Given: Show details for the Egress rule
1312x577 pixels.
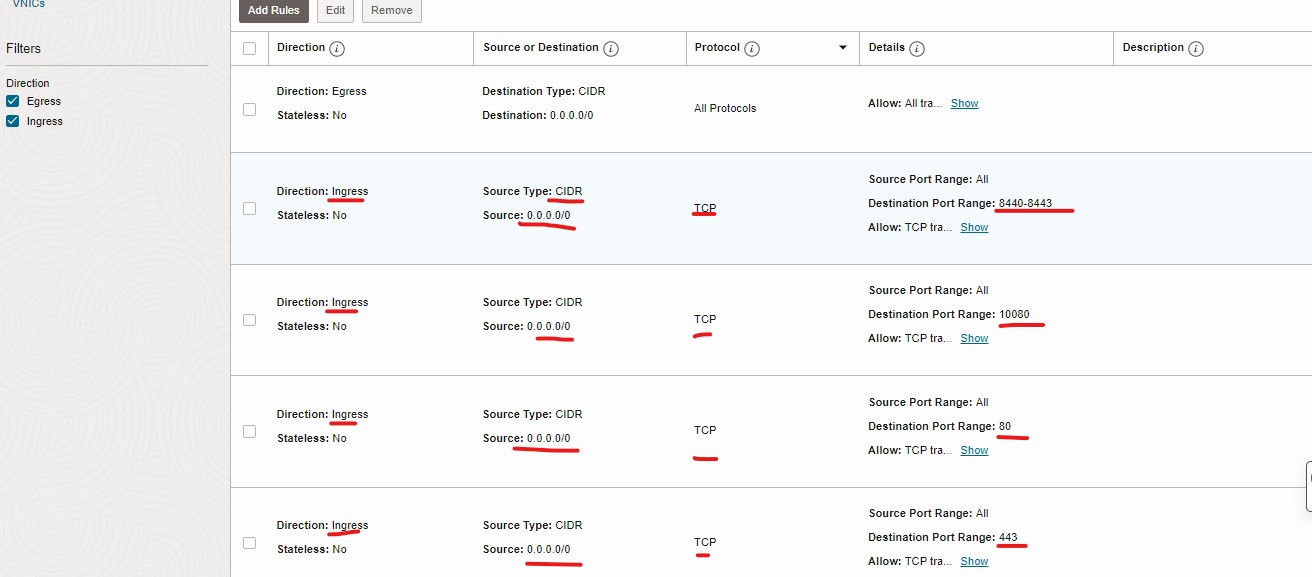Looking at the screenshot, I should tap(964, 104).
